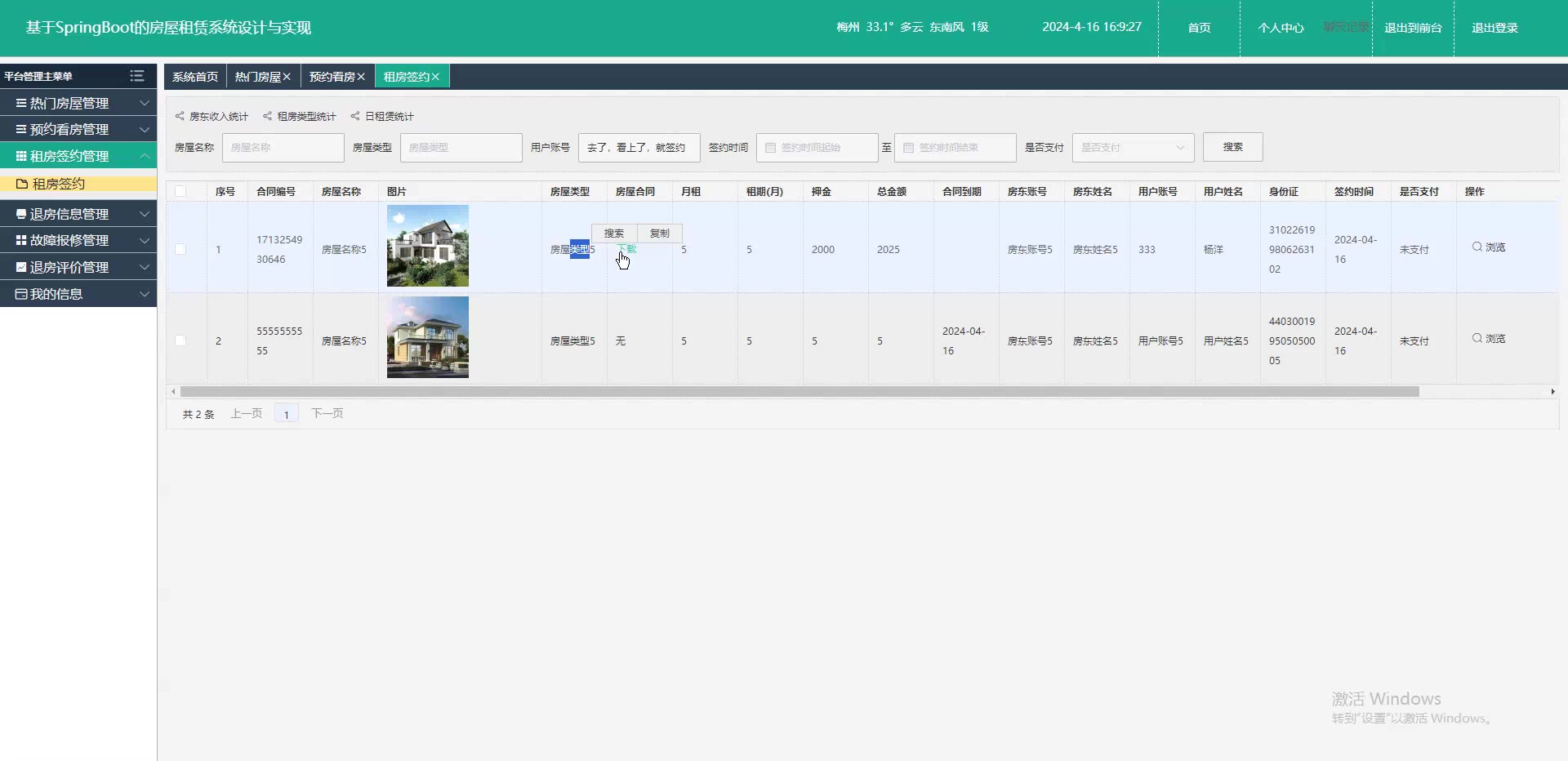The width and height of the screenshot is (1568, 761).
Task: Click 聊天记录 in header
Action: tap(1346, 27)
